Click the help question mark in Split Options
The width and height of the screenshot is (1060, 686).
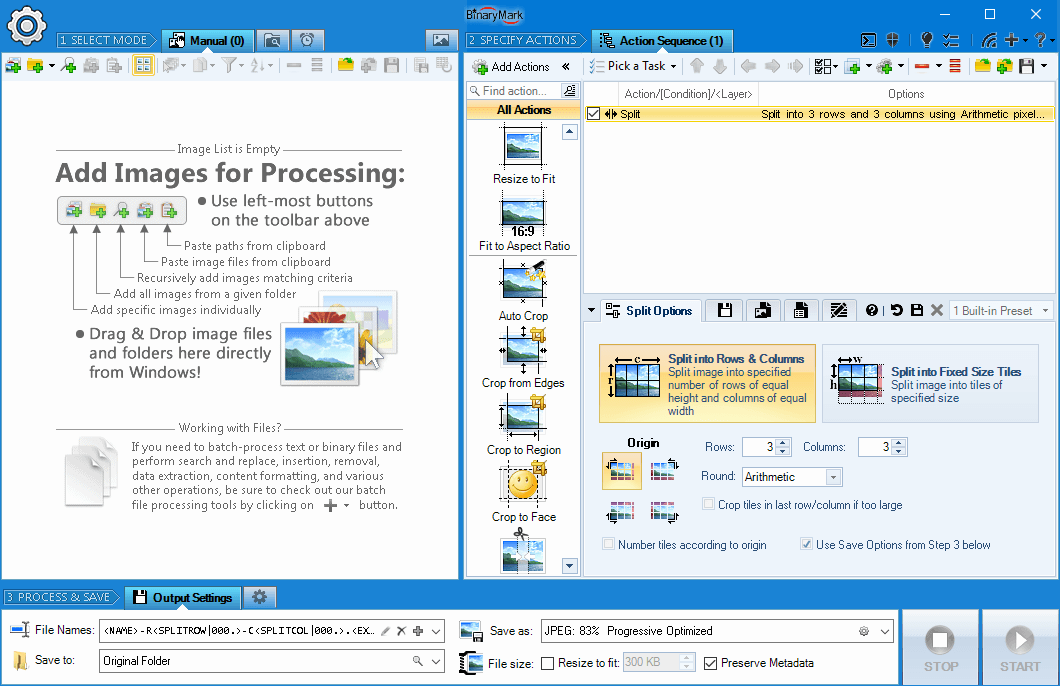pyautogui.click(x=872, y=310)
